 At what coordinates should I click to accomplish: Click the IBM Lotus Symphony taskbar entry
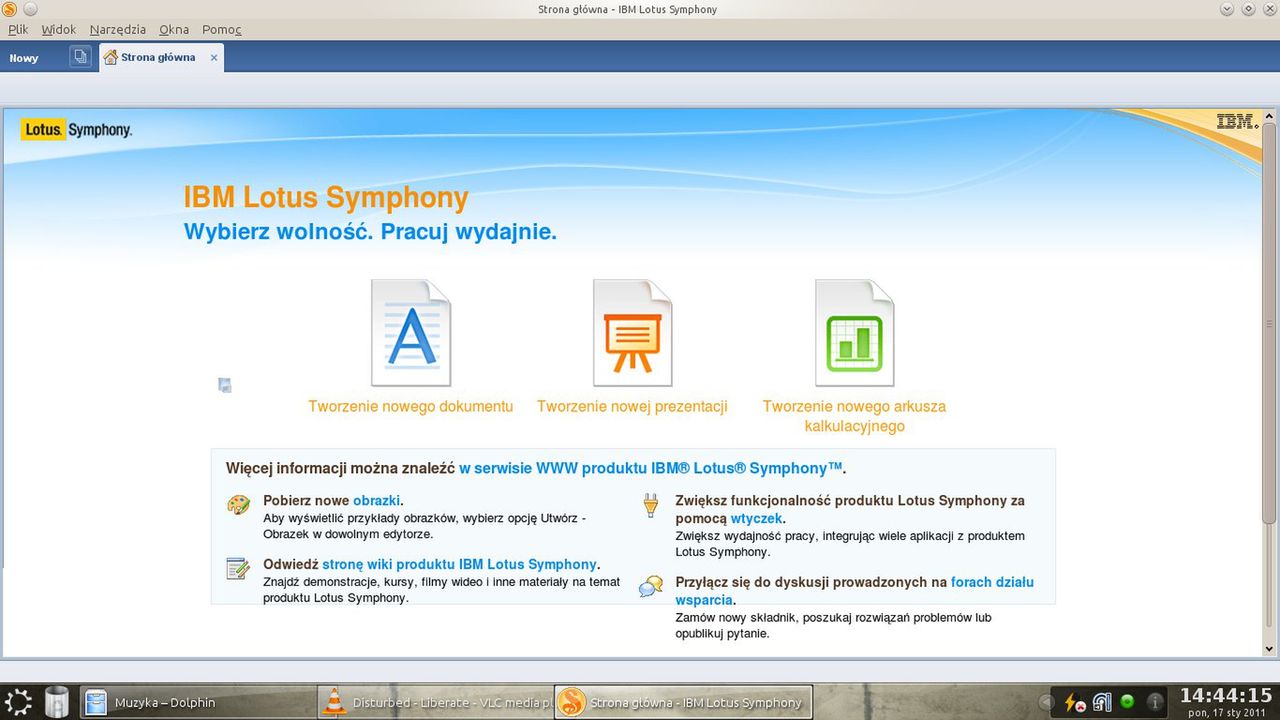[x=683, y=702]
